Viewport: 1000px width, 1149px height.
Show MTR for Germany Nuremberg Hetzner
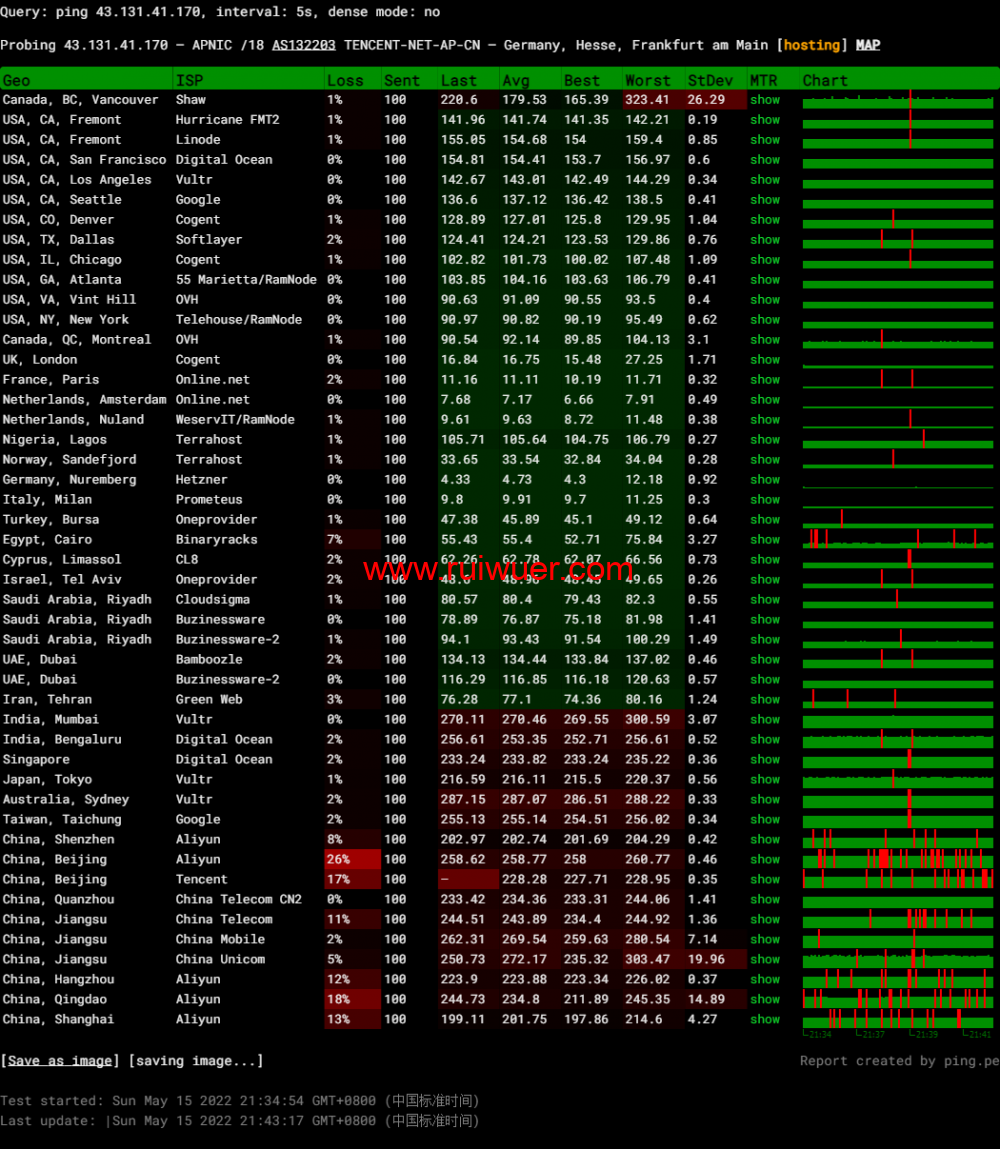(x=765, y=480)
